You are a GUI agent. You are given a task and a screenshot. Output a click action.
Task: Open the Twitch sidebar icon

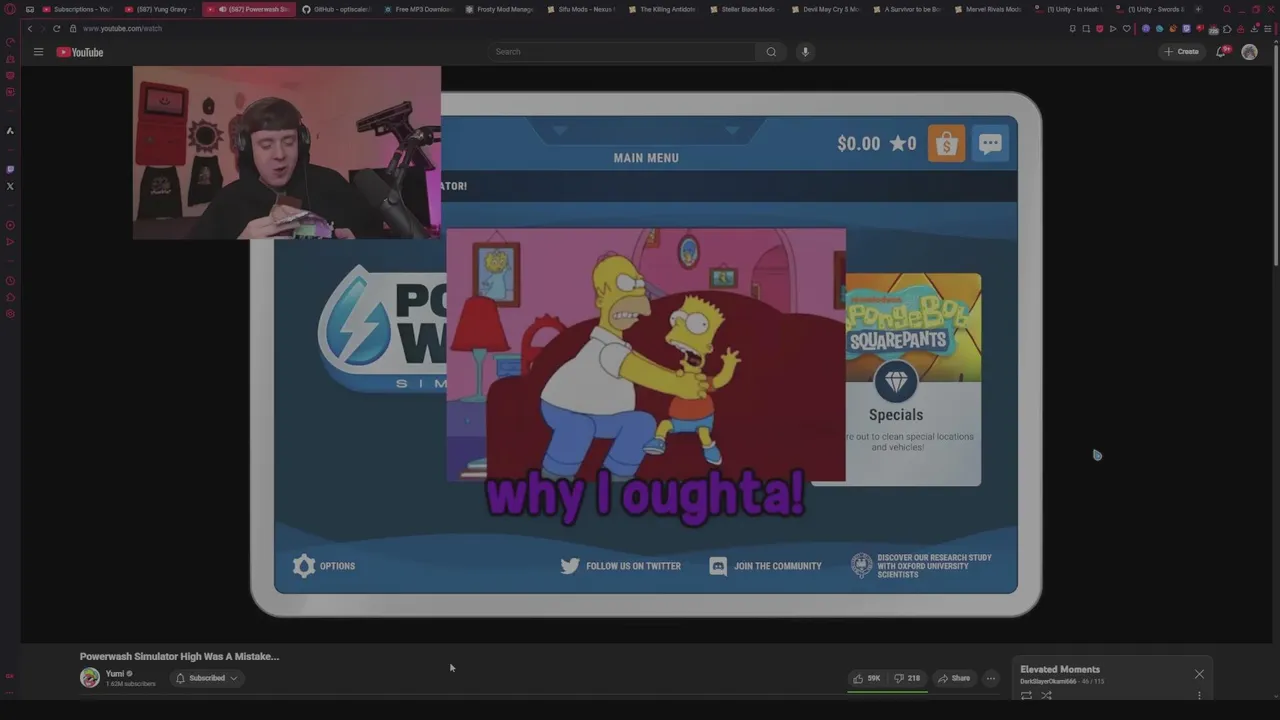(x=10, y=169)
